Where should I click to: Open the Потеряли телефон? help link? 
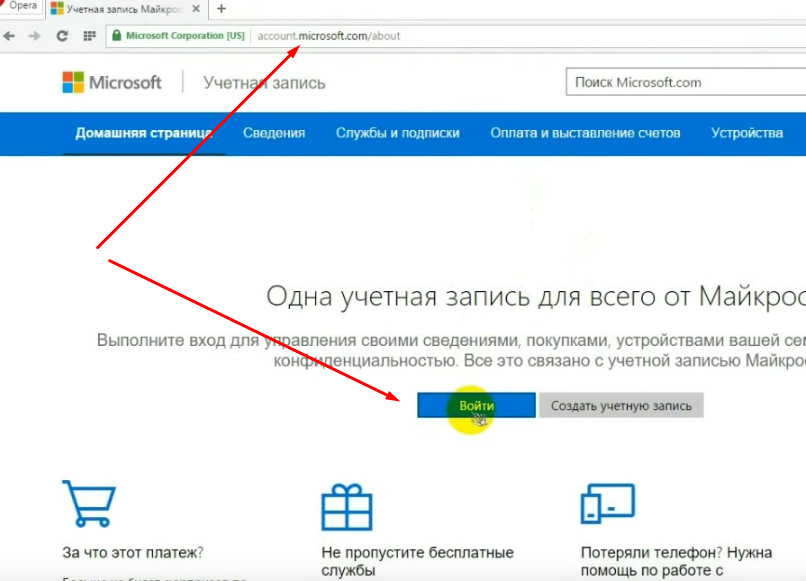click(x=676, y=561)
